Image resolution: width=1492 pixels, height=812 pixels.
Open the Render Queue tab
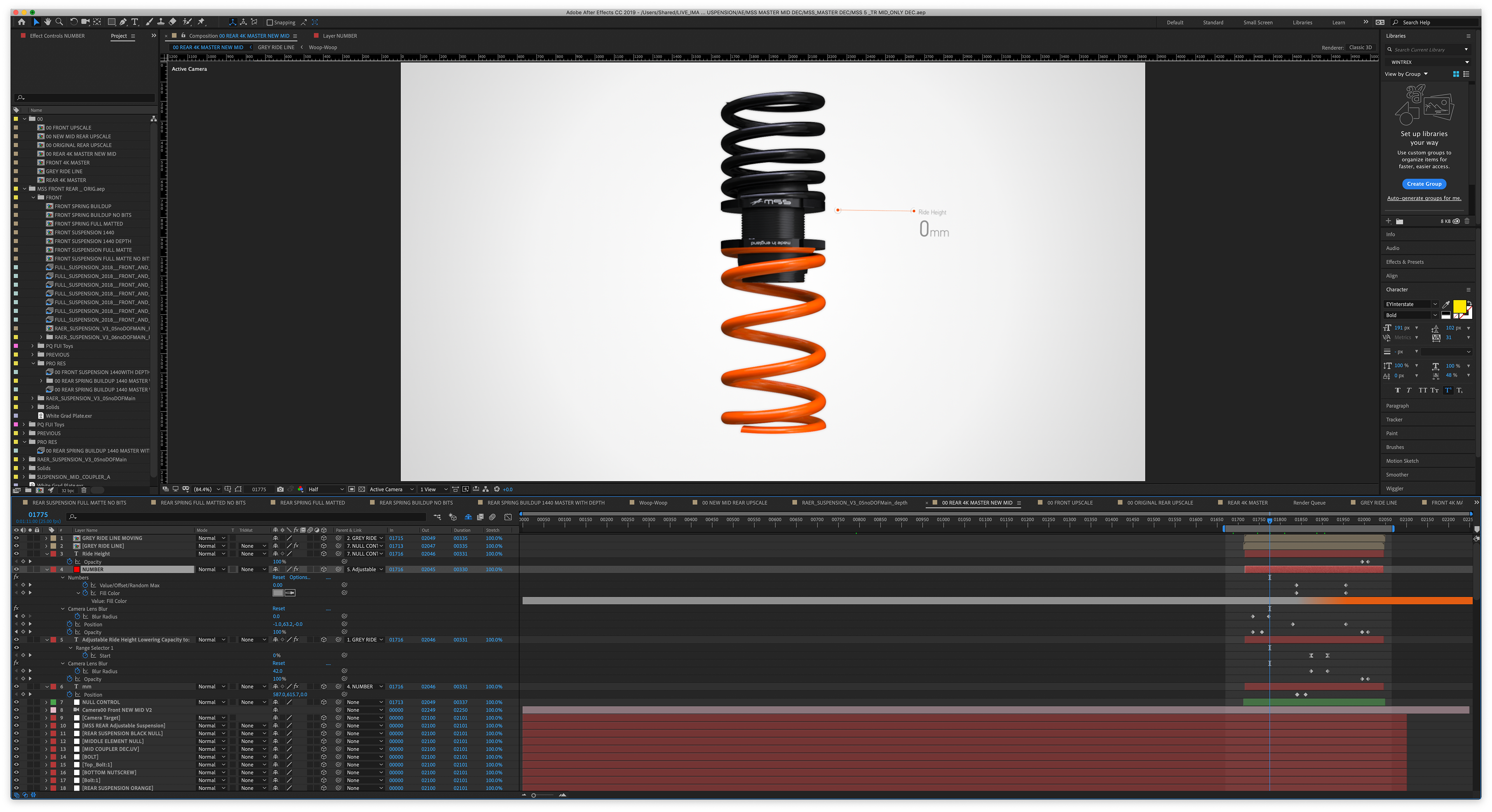point(1309,503)
